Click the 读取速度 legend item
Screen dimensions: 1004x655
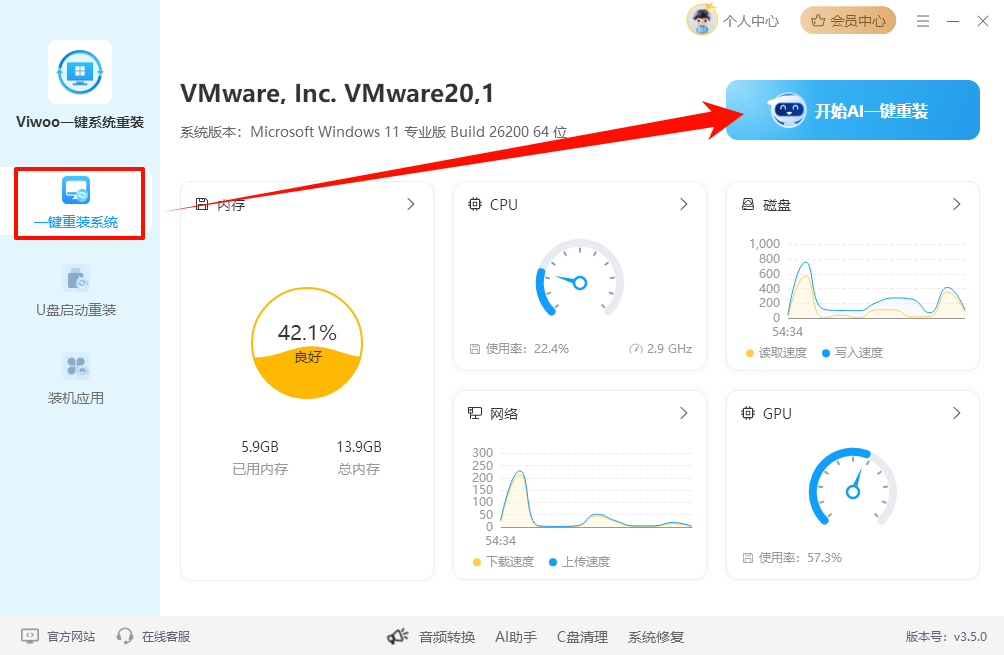[776, 353]
